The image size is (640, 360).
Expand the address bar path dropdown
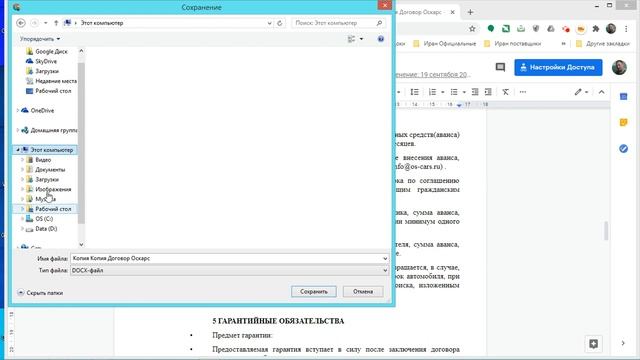tap(269, 23)
